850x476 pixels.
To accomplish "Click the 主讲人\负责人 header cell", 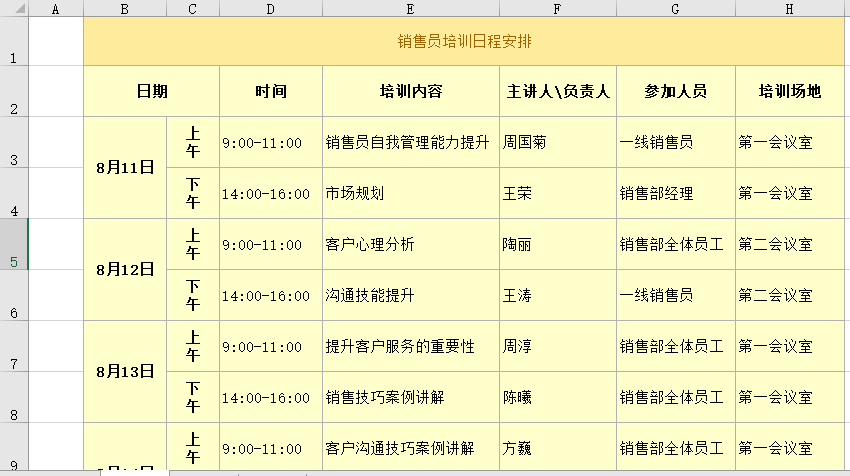I will click(x=557, y=92).
